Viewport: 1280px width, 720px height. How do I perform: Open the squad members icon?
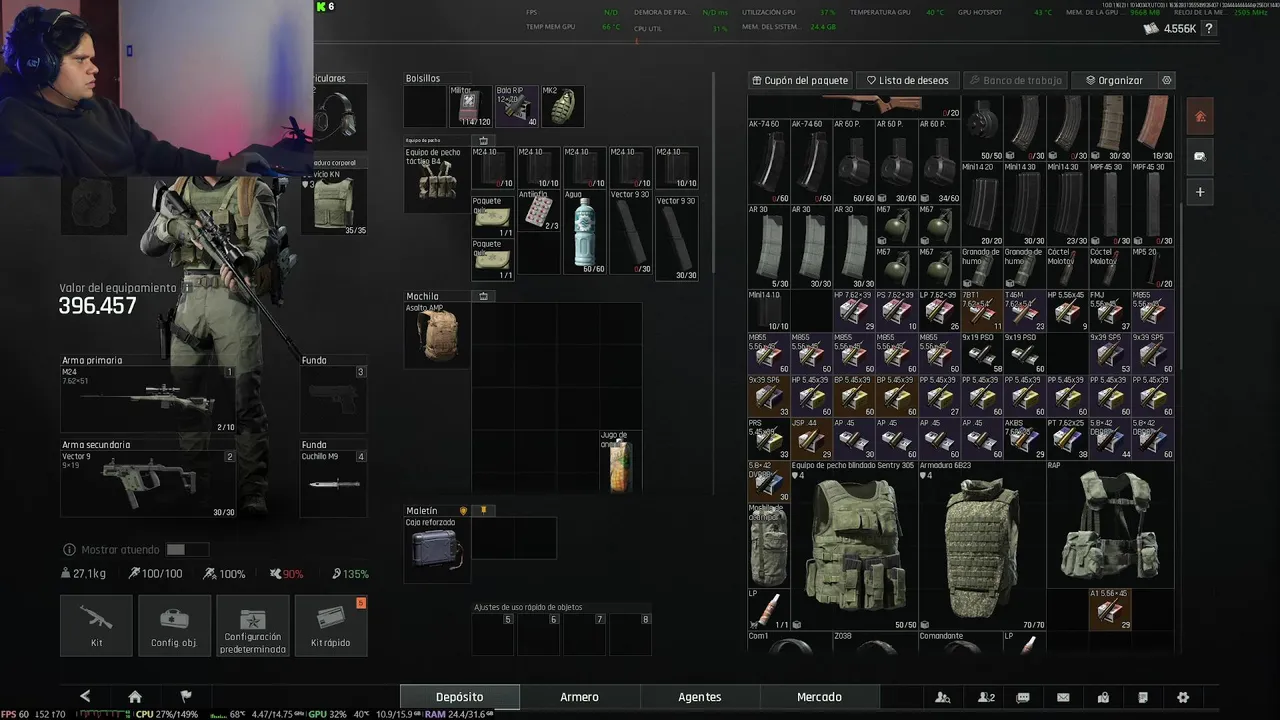tap(986, 697)
